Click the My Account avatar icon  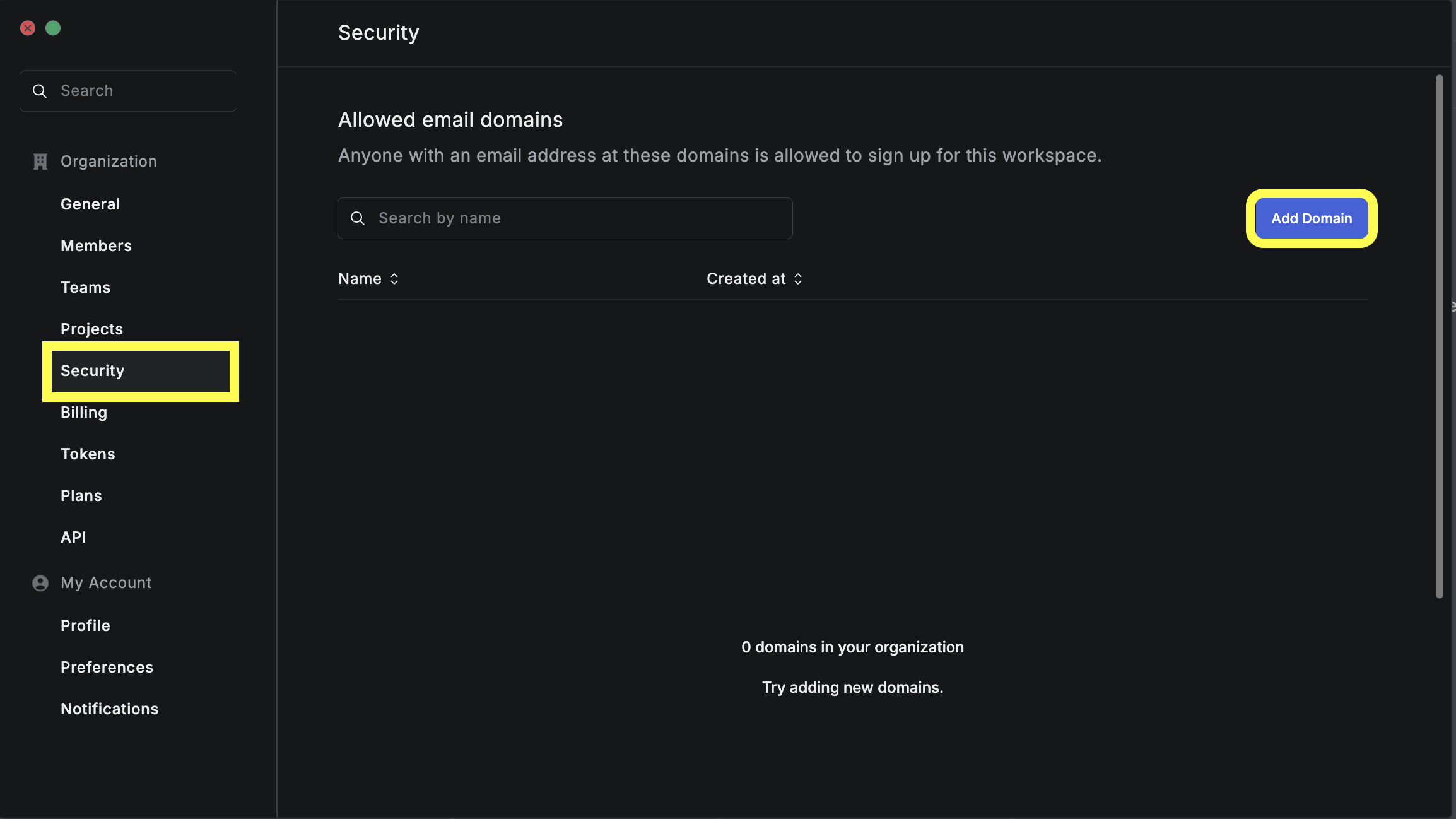pyautogui.click(x=40, y=583)
